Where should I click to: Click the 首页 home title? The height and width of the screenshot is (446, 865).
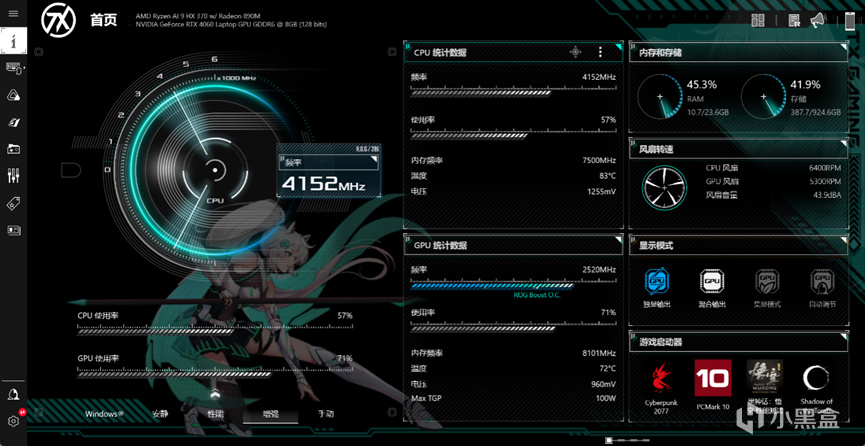[x=104, y=21]
